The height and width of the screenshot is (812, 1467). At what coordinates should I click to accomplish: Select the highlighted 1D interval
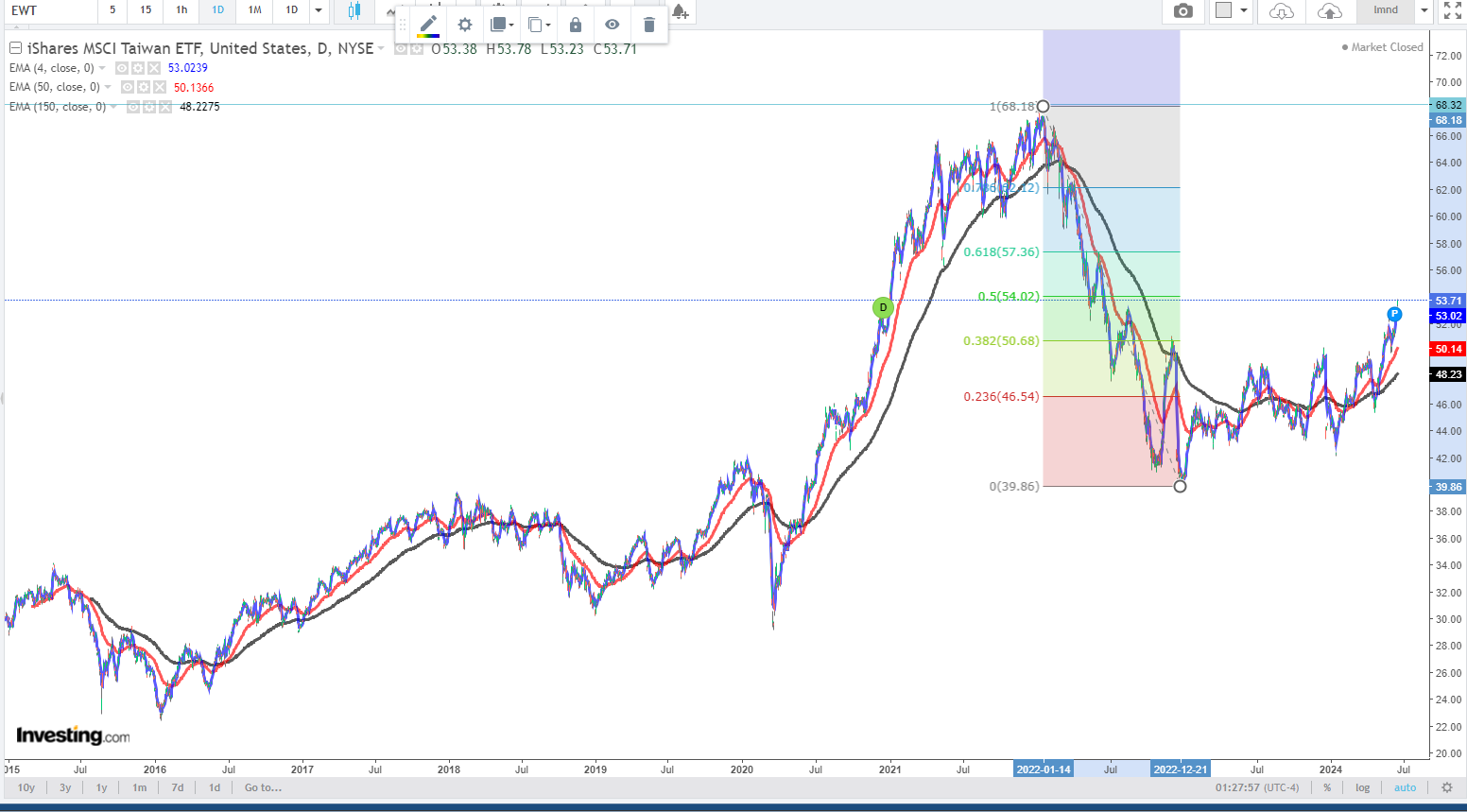pos(218,10)
